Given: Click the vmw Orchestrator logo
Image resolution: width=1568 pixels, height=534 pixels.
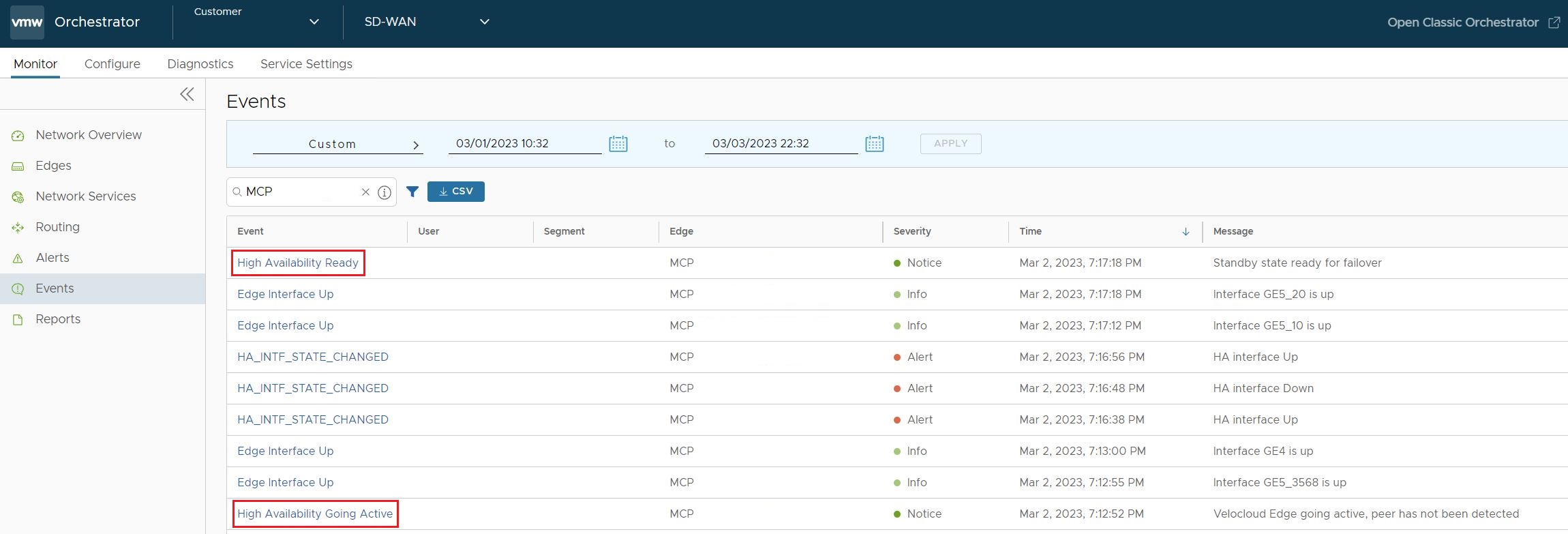Looking at the screenshot, I should (27, 23).
